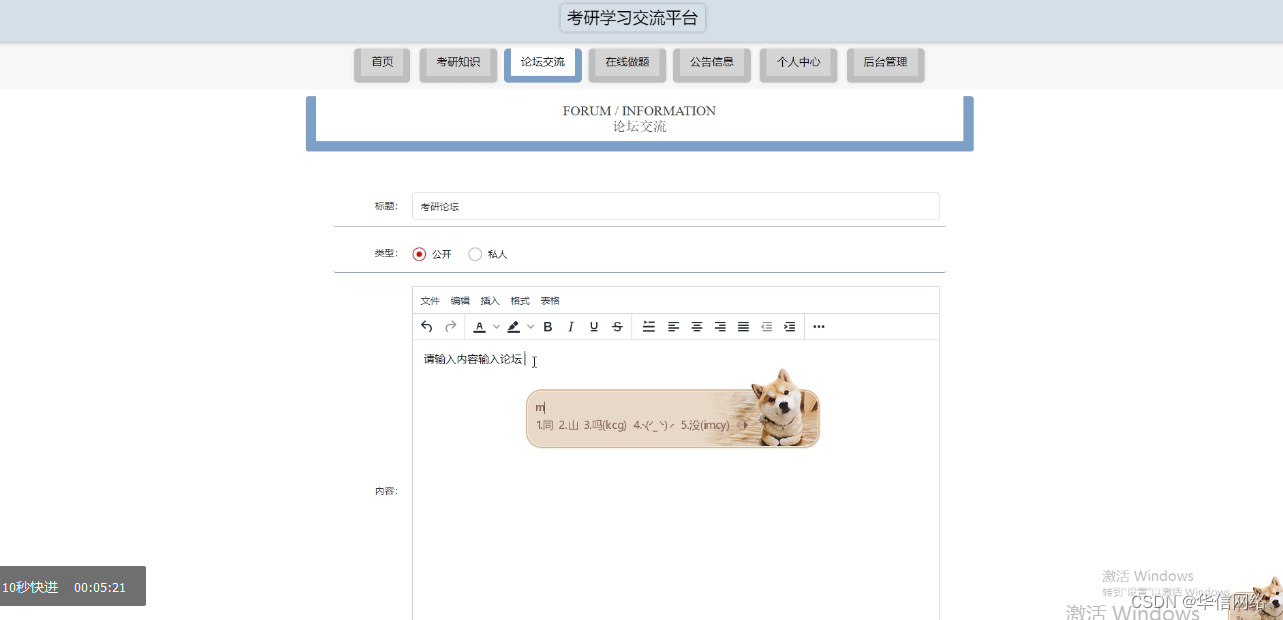Open the 文件 editor menu
The image size is (1283, 620).
click(430, 300)
